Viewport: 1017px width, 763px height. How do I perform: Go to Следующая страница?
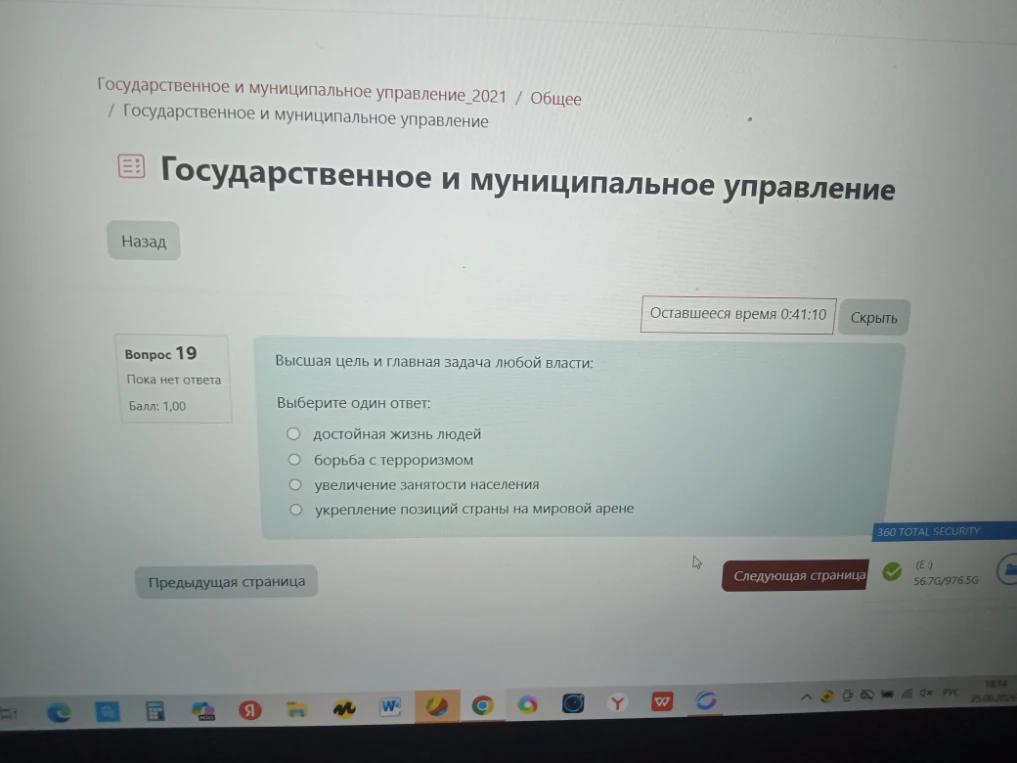[796, 575]
